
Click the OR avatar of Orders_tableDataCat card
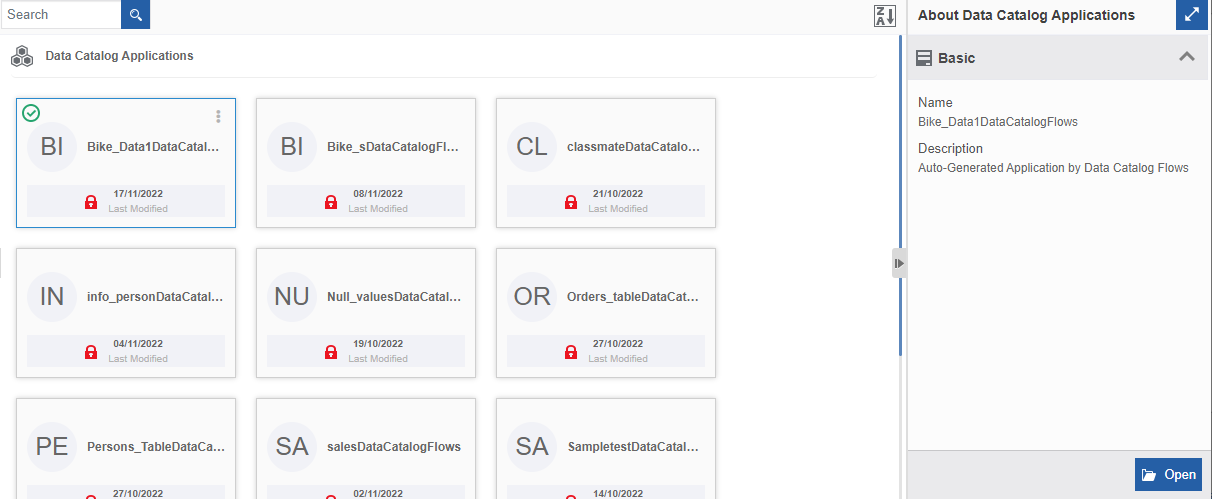[x=532, y=297]
